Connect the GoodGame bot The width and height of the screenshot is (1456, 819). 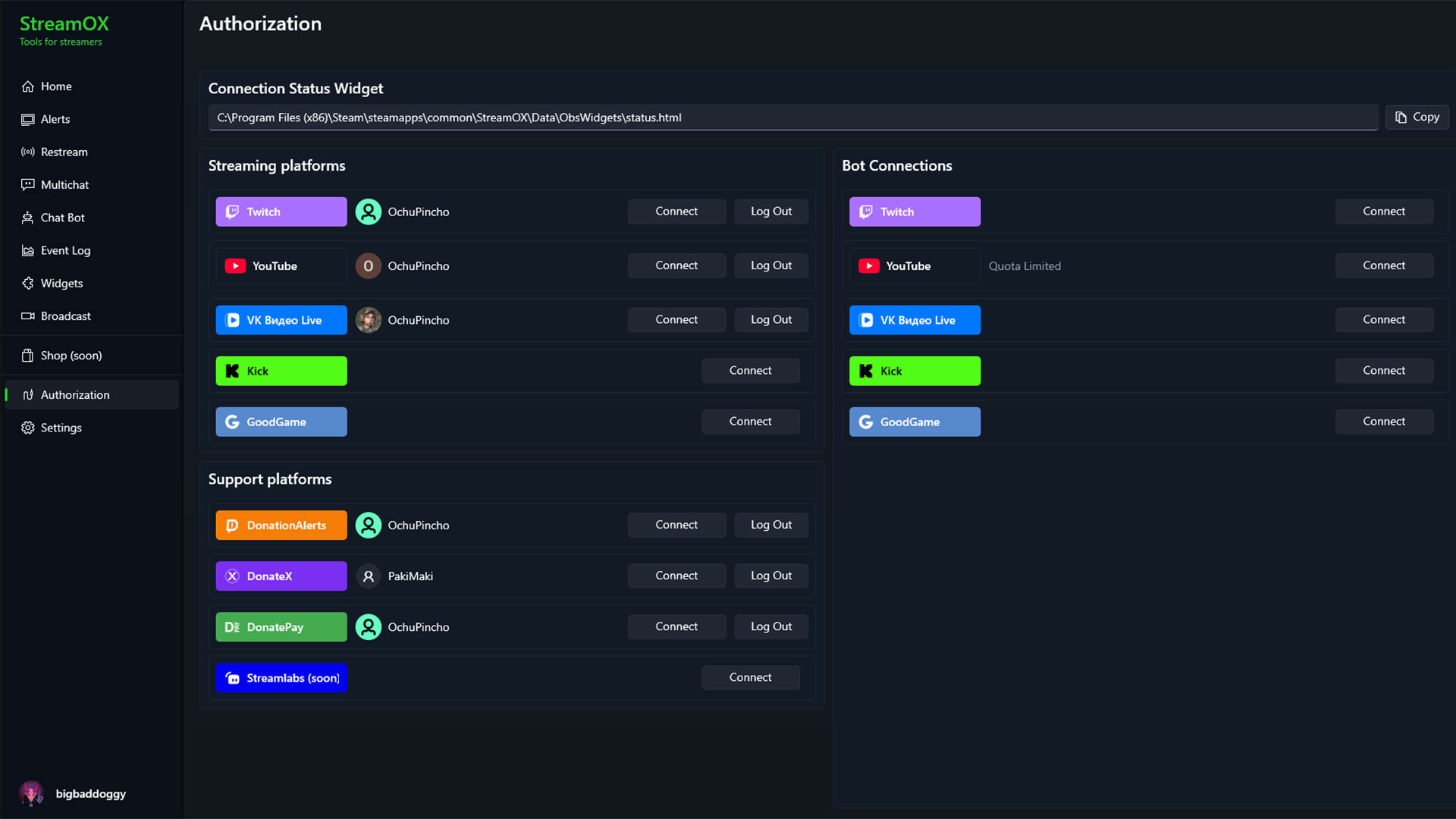(1384, 422)
